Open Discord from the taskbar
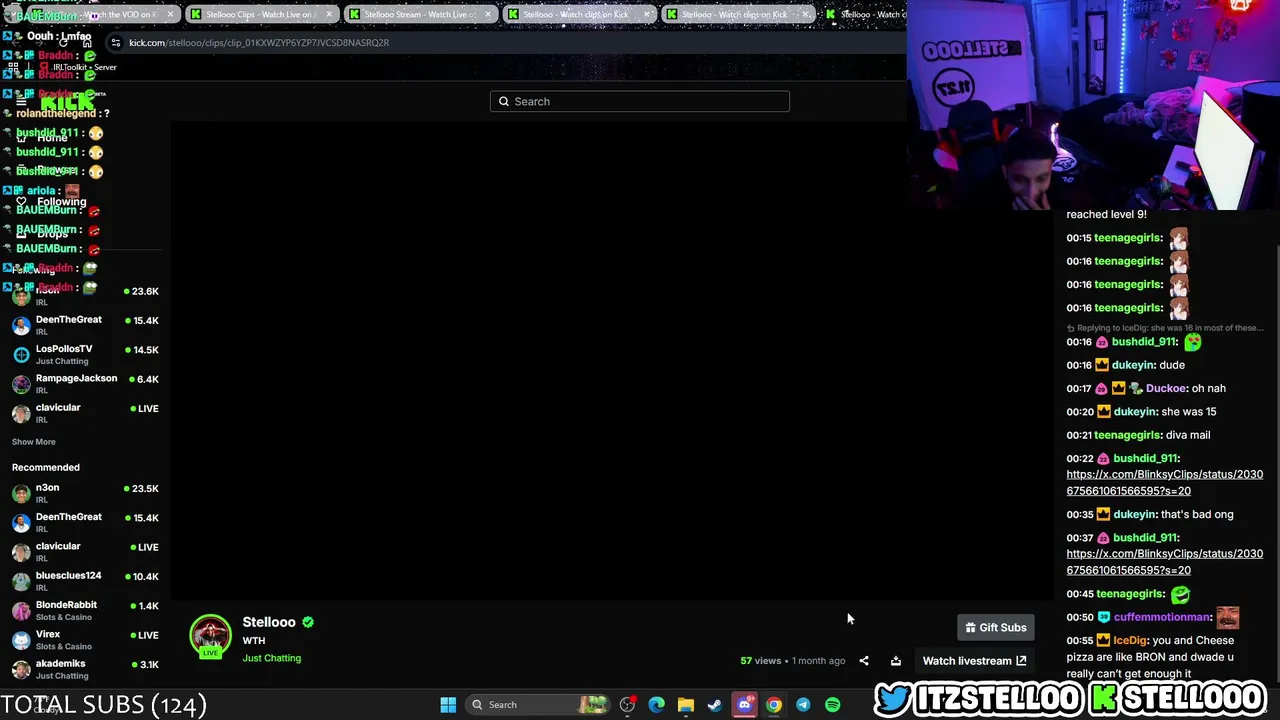1280x720 pixels. pyautogui.click(x=744, y=705)
